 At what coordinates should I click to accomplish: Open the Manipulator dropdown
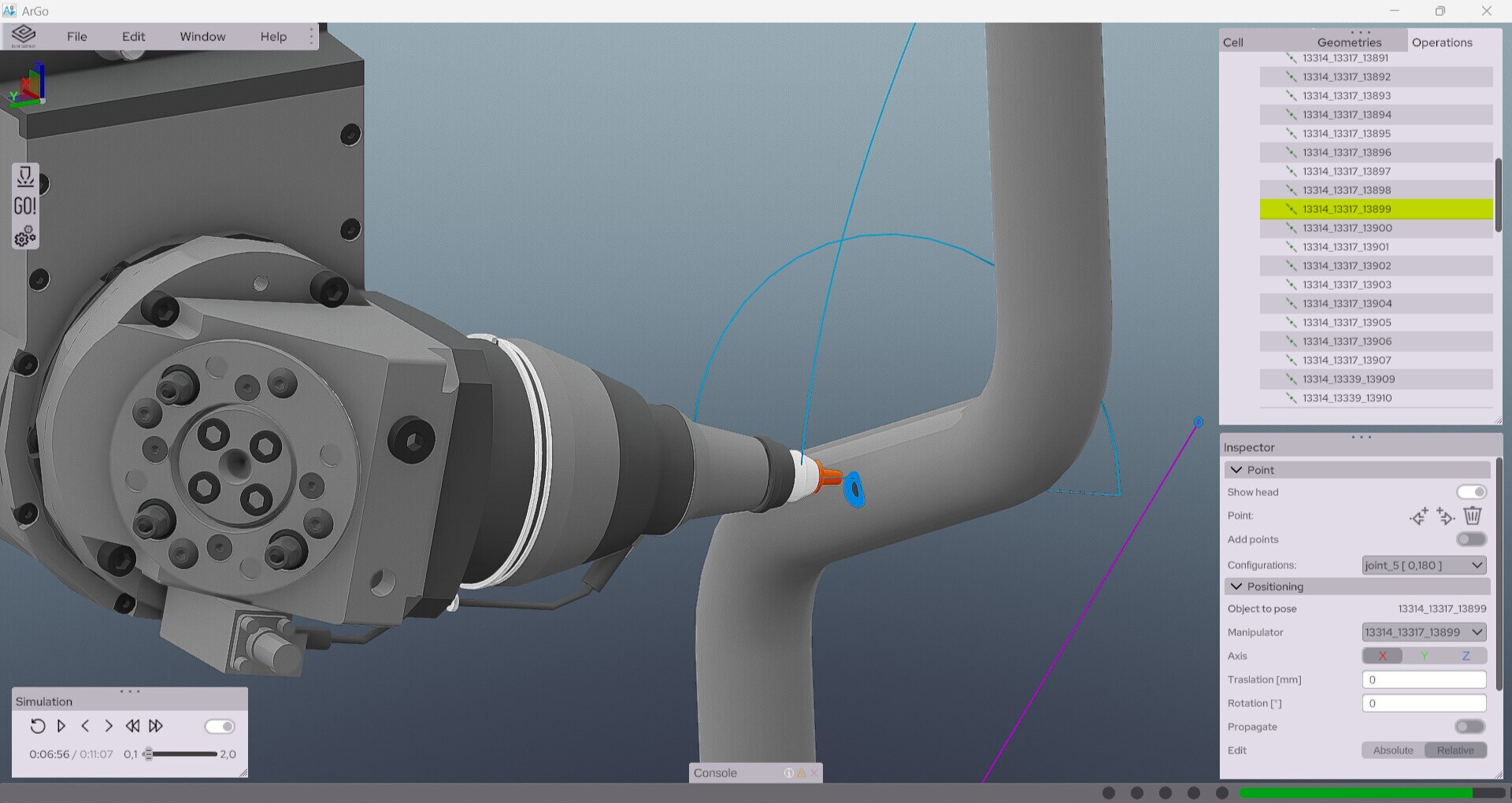(1424, 632)
